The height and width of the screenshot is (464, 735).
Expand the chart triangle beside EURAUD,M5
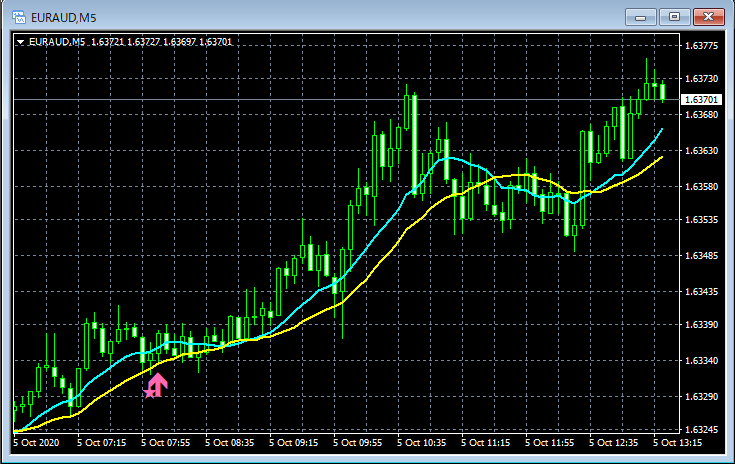pyautogui.click(x=20, y=42)
